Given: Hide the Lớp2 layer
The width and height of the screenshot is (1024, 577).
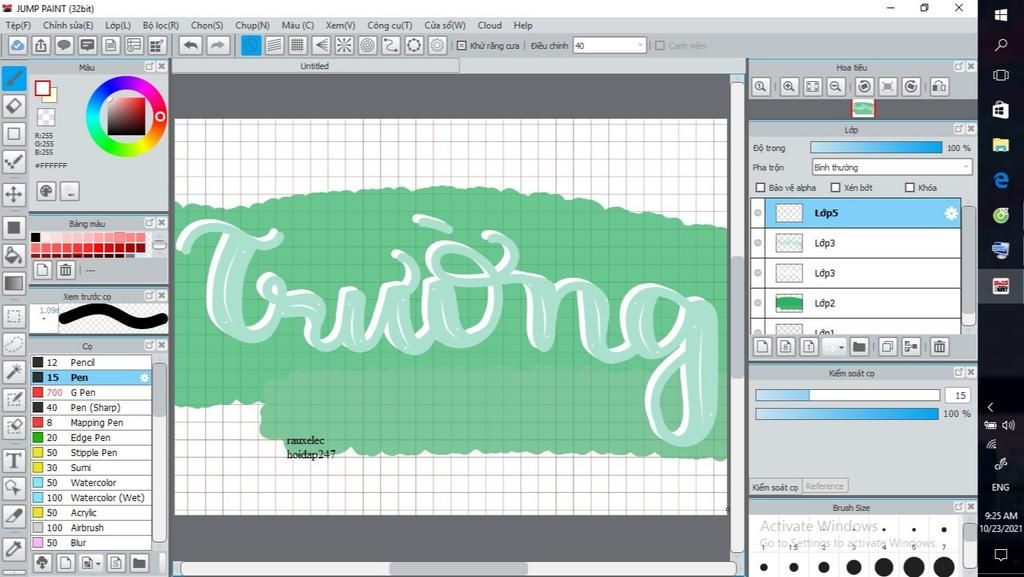Looking at the screenshot, I should point(758,303).
